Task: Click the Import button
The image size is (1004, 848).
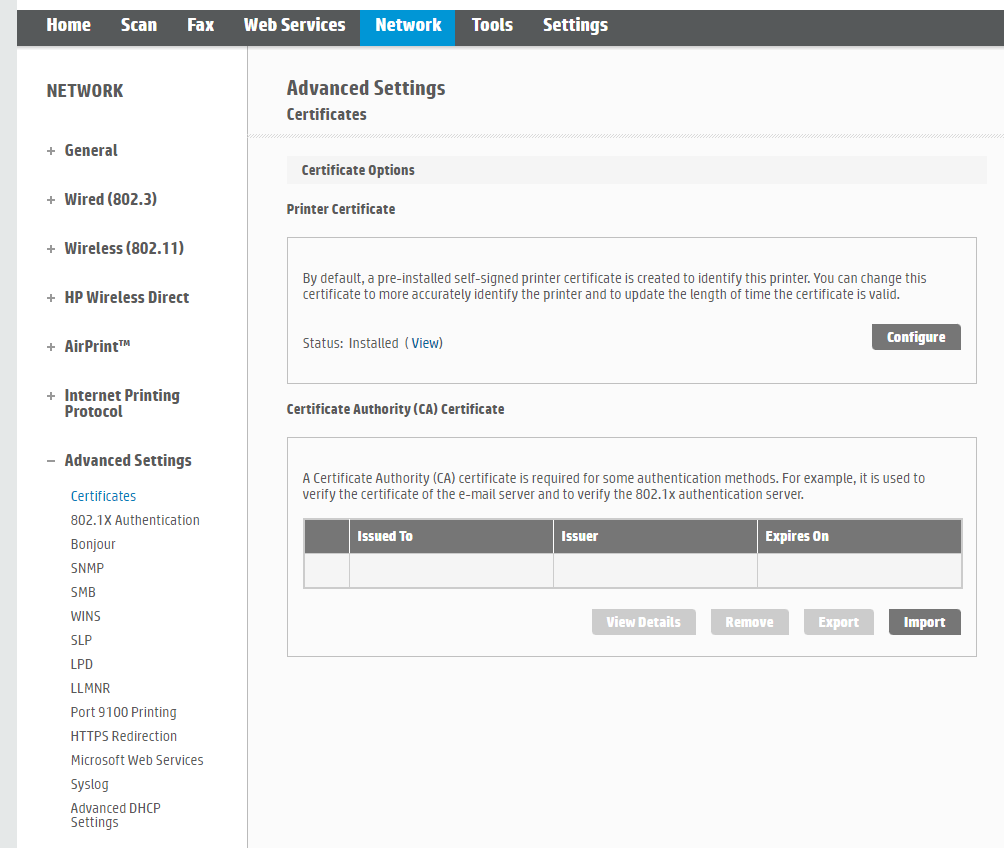Action: [924, 622]
